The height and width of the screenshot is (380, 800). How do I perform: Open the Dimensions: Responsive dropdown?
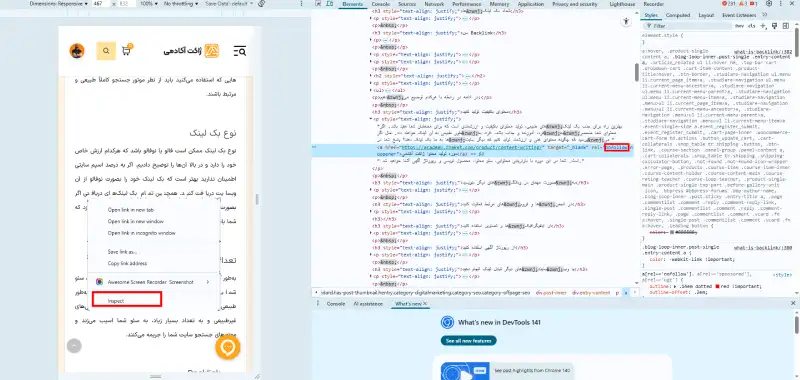pyautogui.click(x=58, y=4)
